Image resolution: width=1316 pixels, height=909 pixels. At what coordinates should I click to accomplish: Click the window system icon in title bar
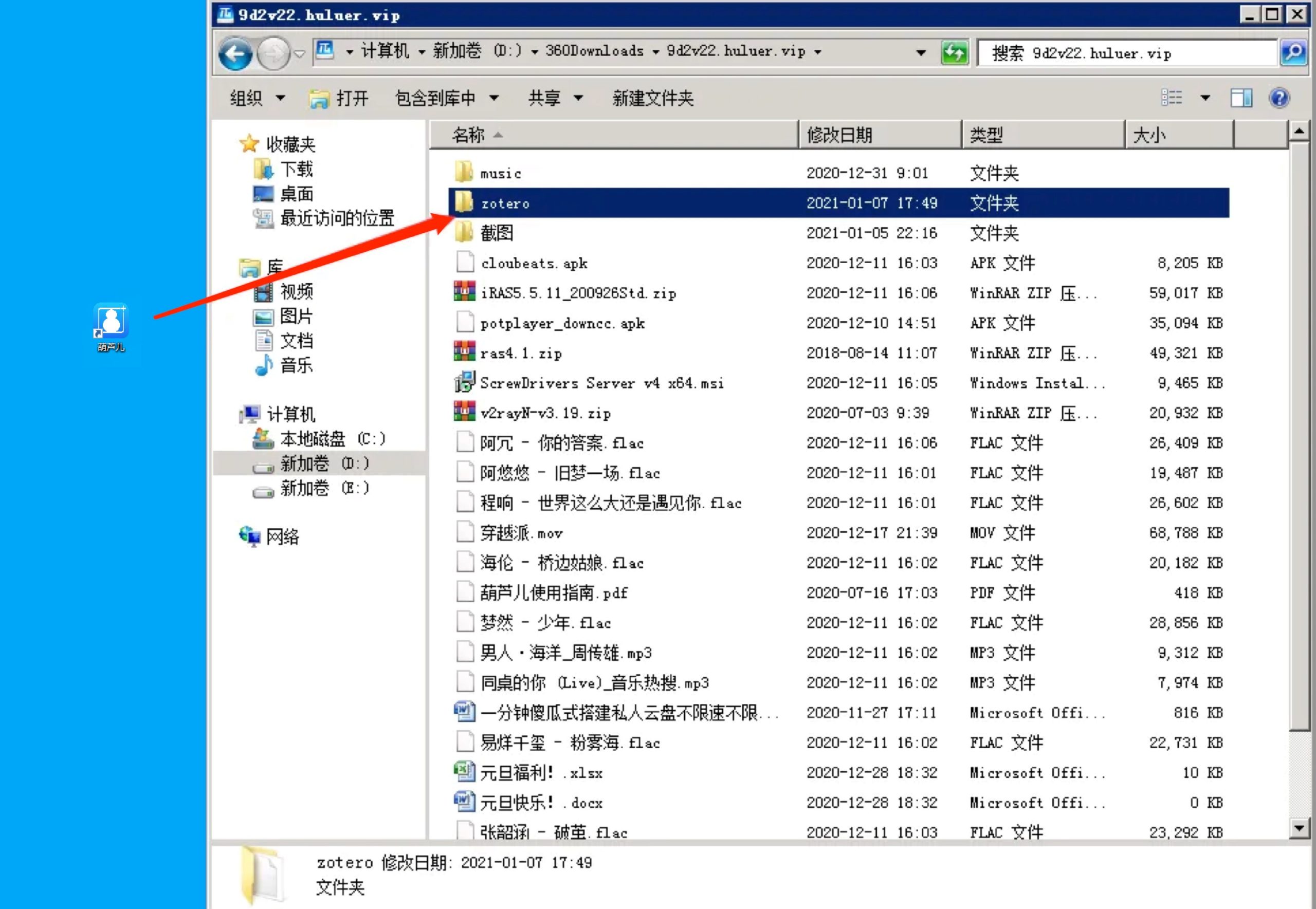click(226, 14)
